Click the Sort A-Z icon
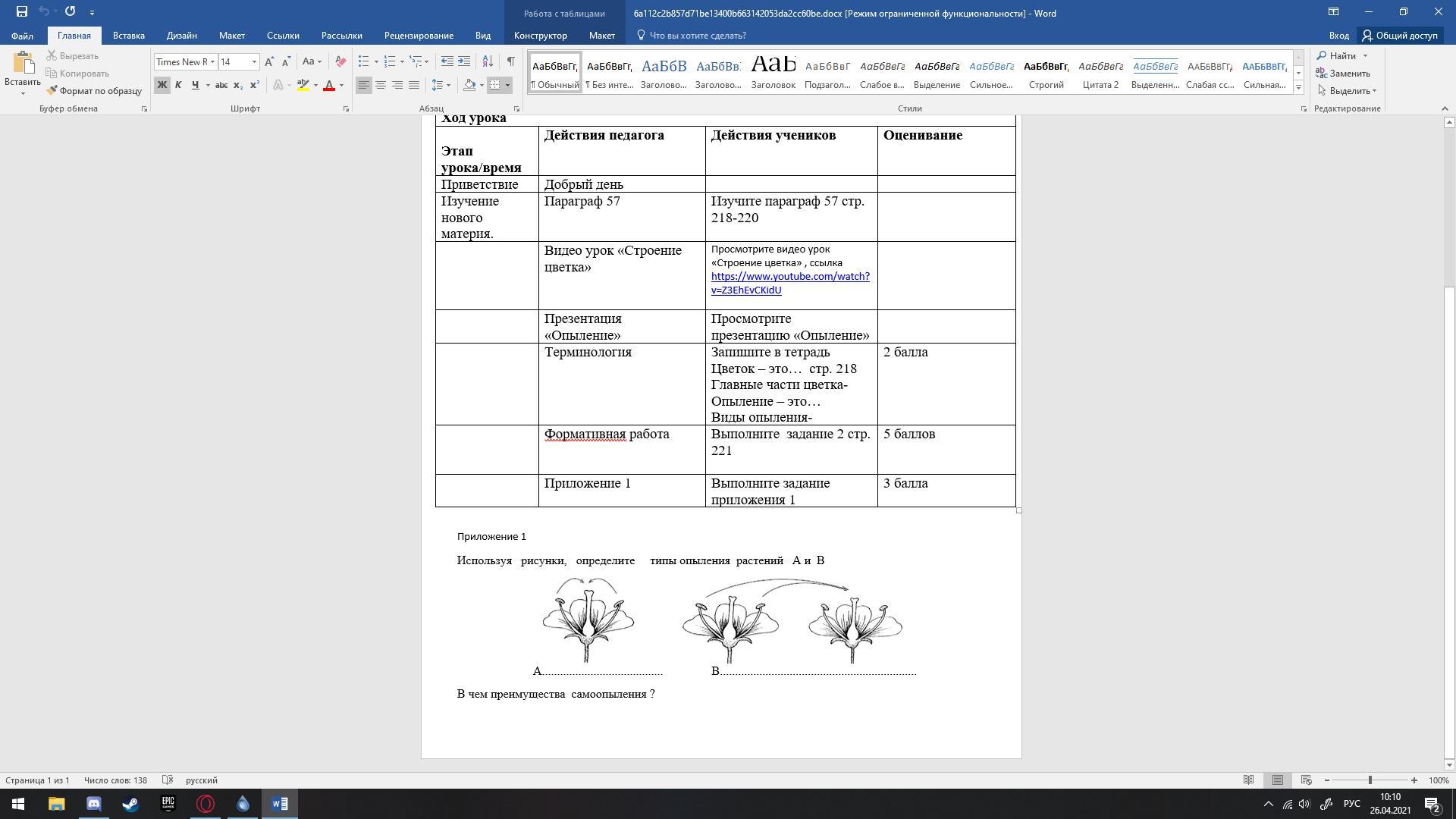 point(488,62)
